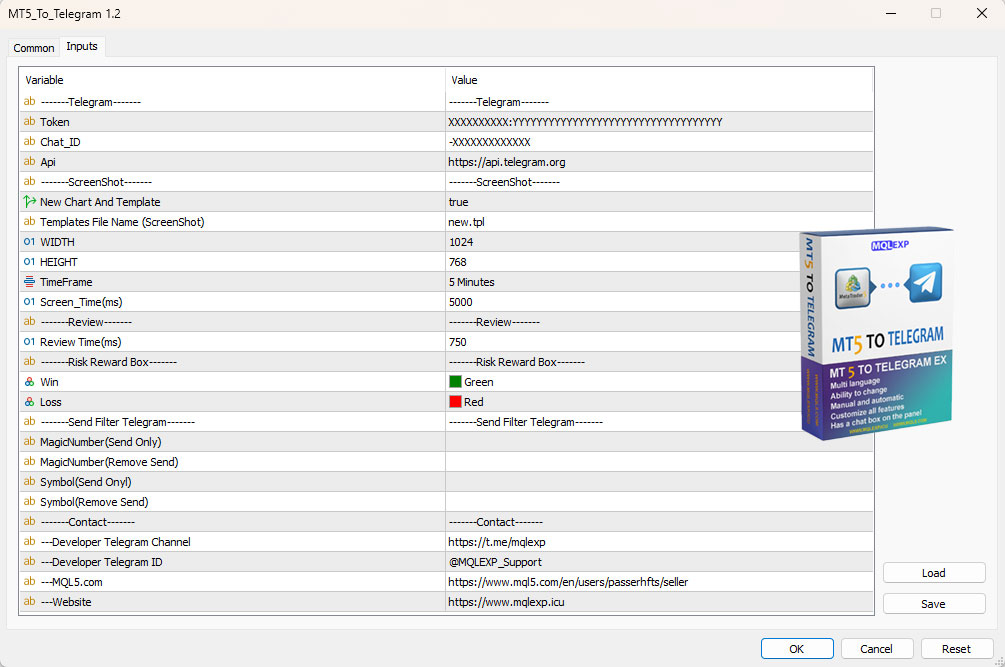Click the icon beside -------Send Filter Telegram-------
1005x667 pixels.
29,422
